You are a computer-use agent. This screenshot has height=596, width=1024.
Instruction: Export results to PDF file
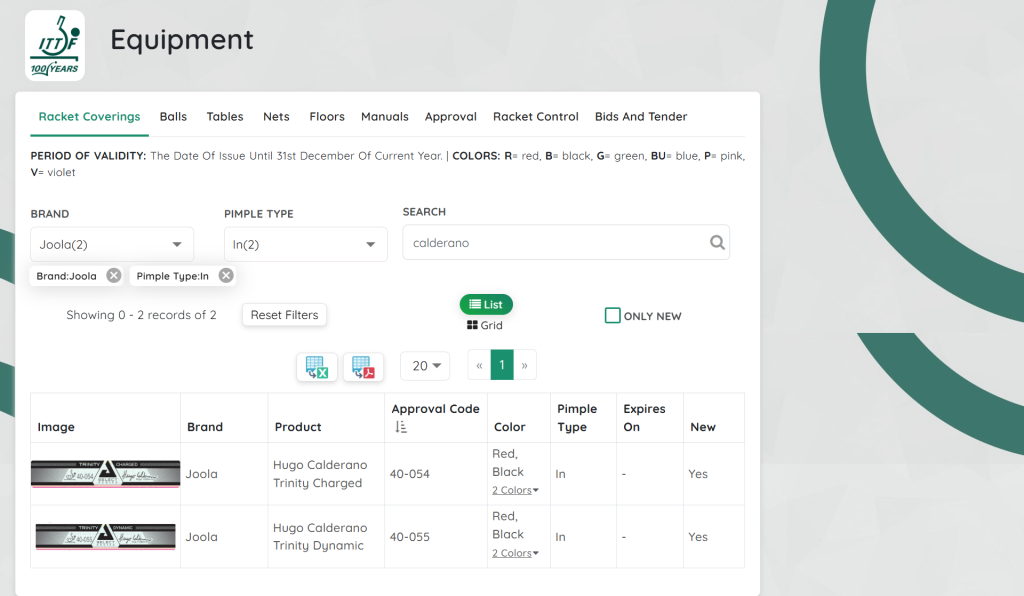[363, 367]
